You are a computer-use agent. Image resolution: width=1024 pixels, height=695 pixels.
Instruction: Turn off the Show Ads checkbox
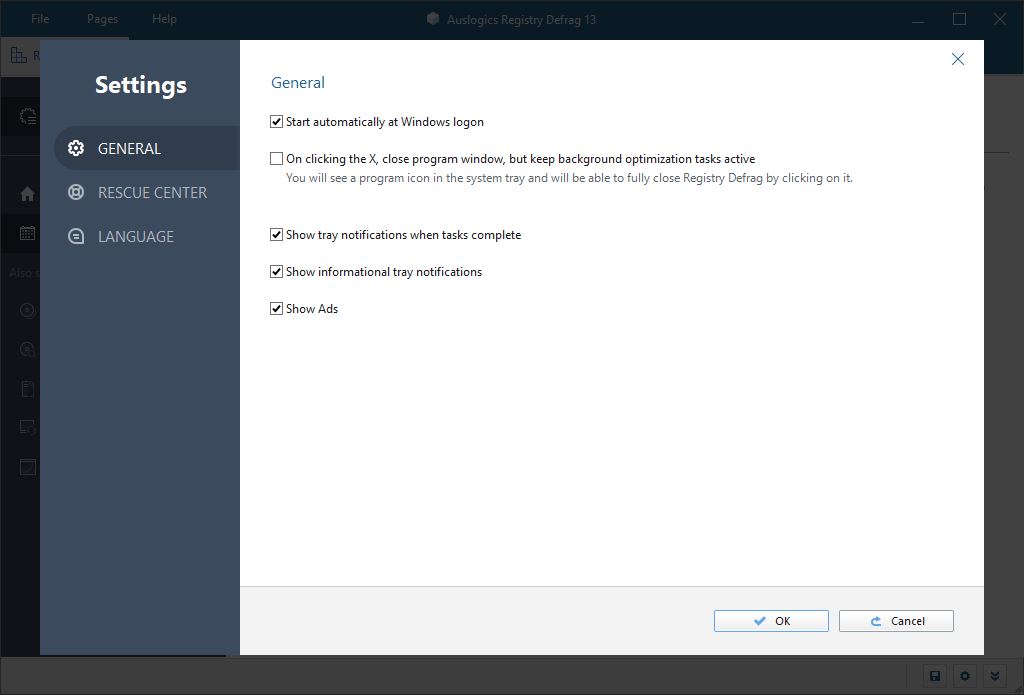276,308
